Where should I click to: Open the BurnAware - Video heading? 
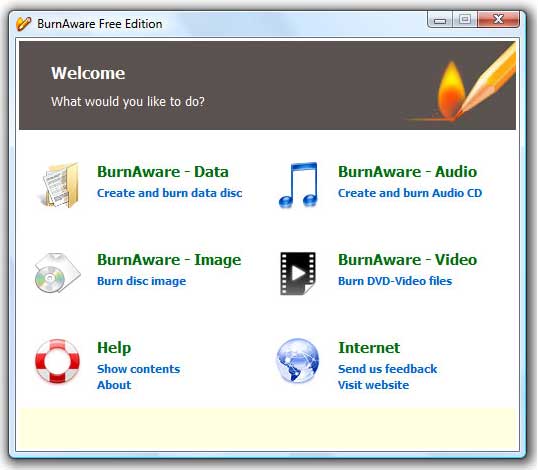click(408, 260)
